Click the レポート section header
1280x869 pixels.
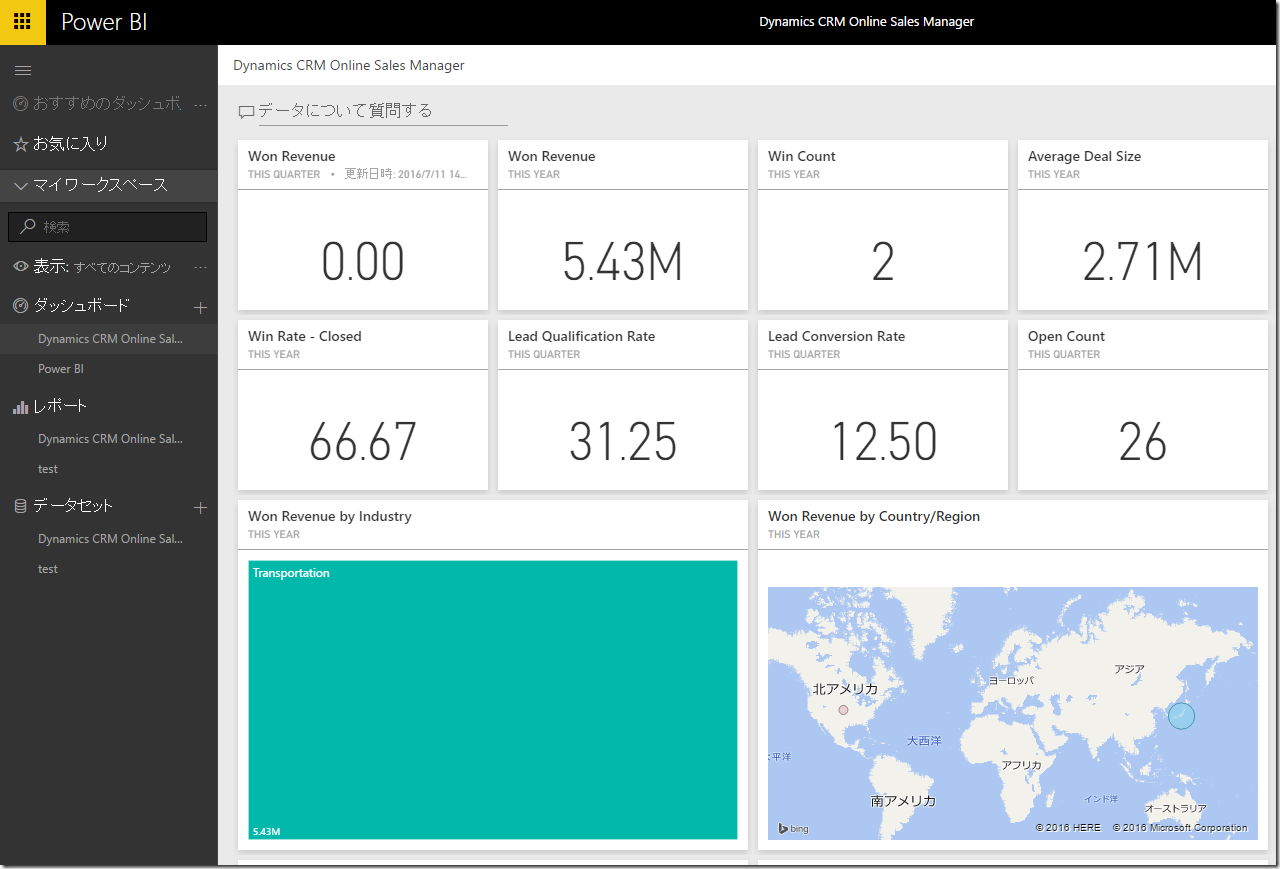(x=61, y=406)
